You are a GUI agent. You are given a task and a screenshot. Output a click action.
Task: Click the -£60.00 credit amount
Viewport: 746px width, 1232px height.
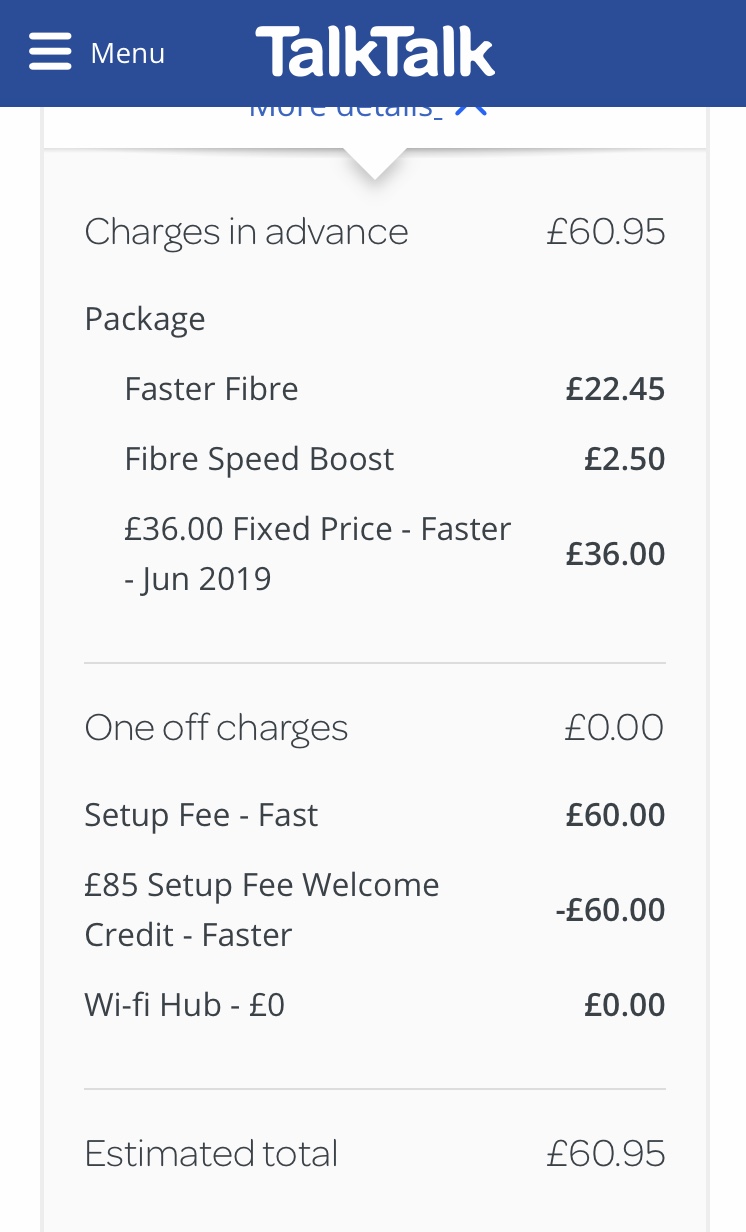point(610,910)
